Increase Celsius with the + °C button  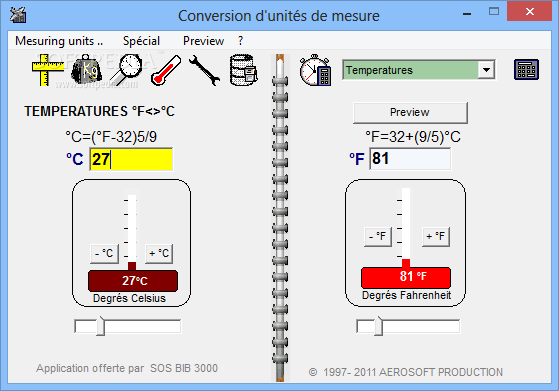(159, 254)
